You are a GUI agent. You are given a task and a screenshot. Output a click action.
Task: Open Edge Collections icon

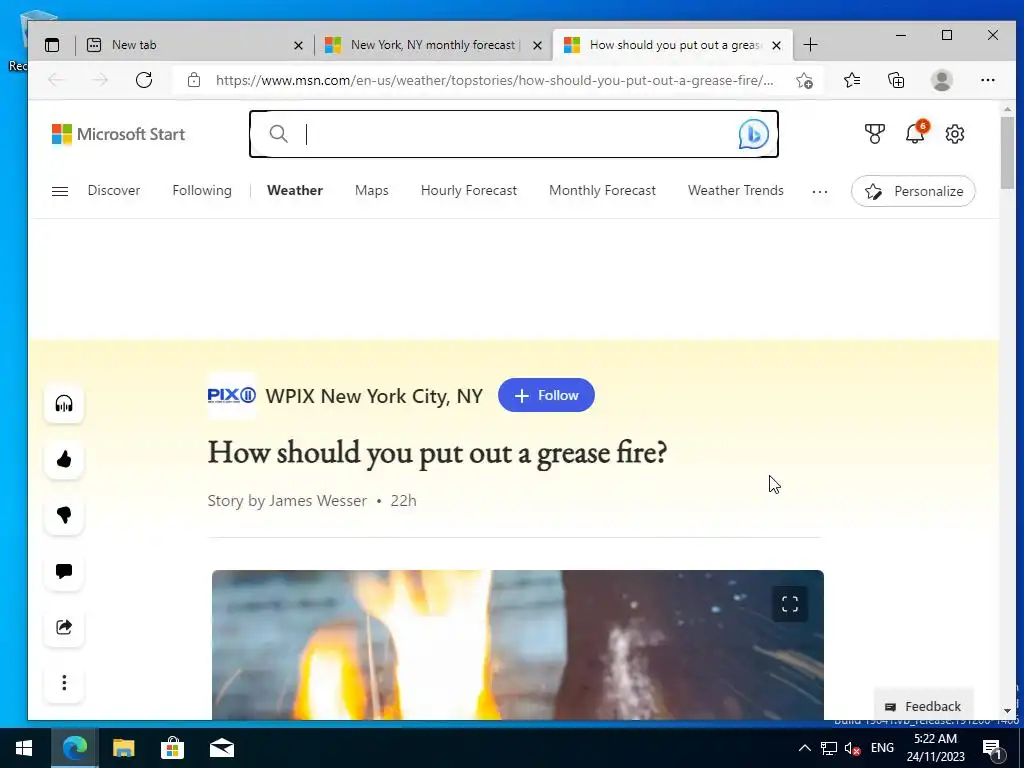896,80
